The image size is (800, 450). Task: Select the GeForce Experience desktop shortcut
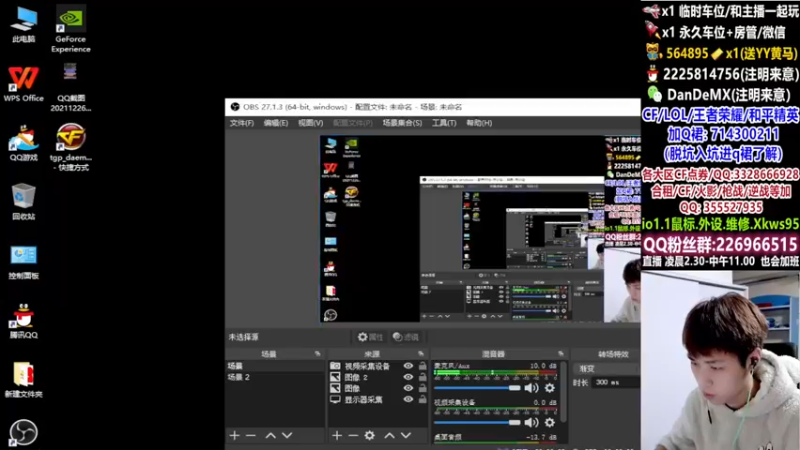point(70,29)
